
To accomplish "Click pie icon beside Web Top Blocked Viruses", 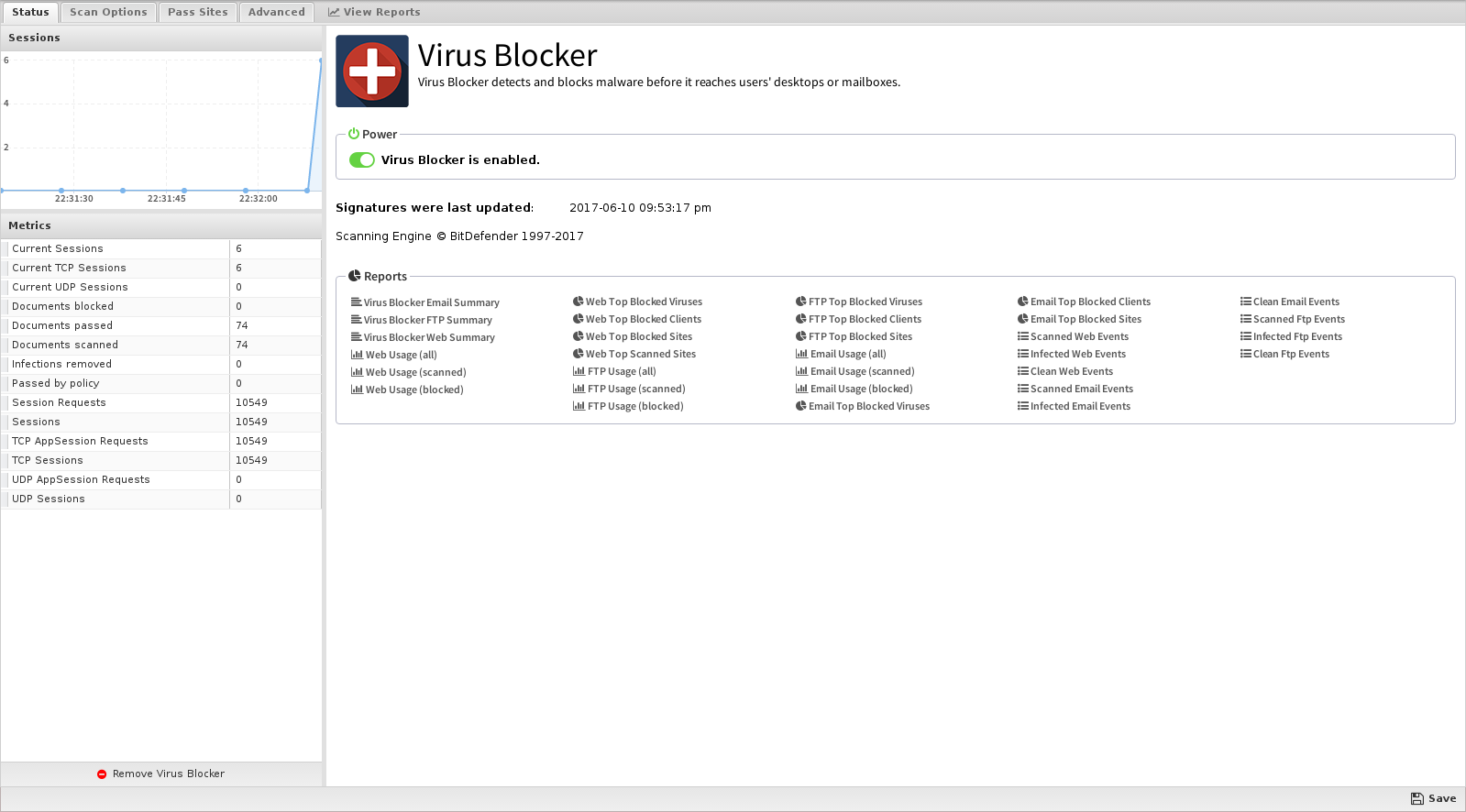I will coord(579,301).
